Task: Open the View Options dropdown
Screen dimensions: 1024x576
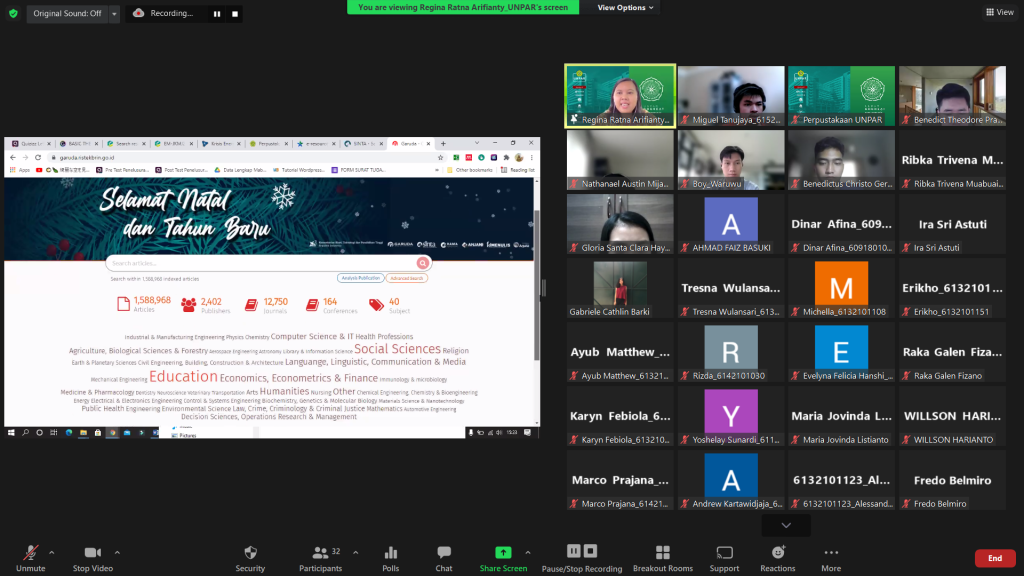Action: pos(626,7)
